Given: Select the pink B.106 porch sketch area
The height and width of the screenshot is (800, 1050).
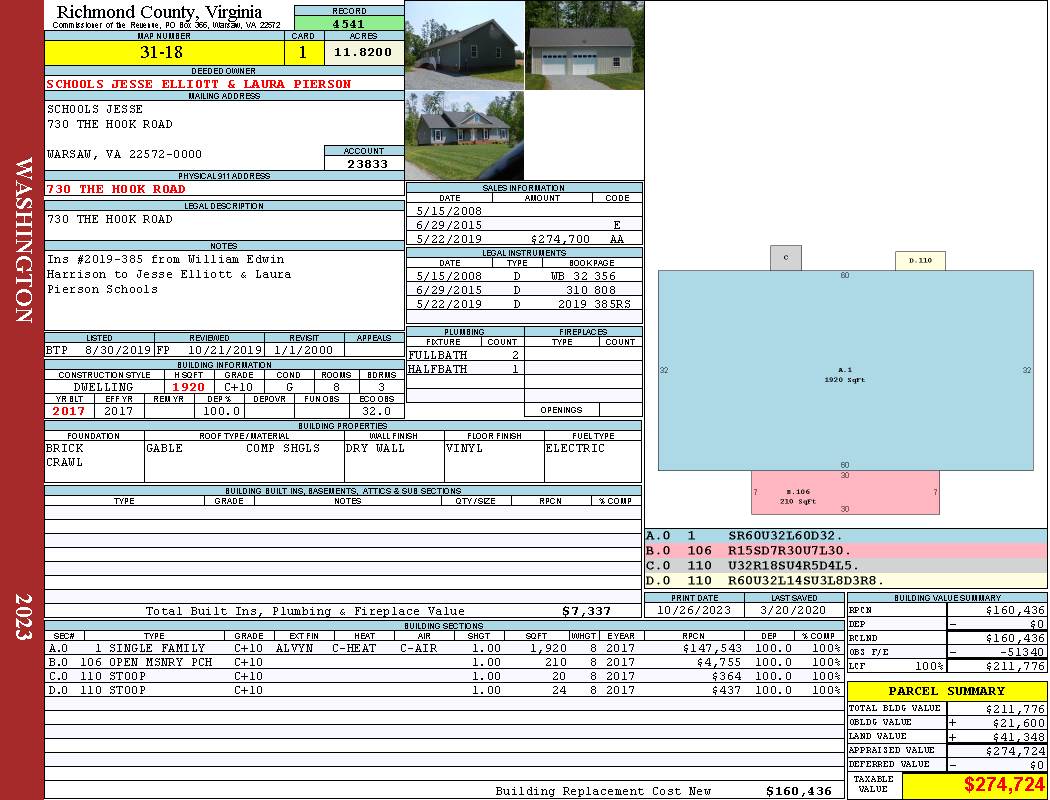Looking at the screenshot, I should [845, 492].
